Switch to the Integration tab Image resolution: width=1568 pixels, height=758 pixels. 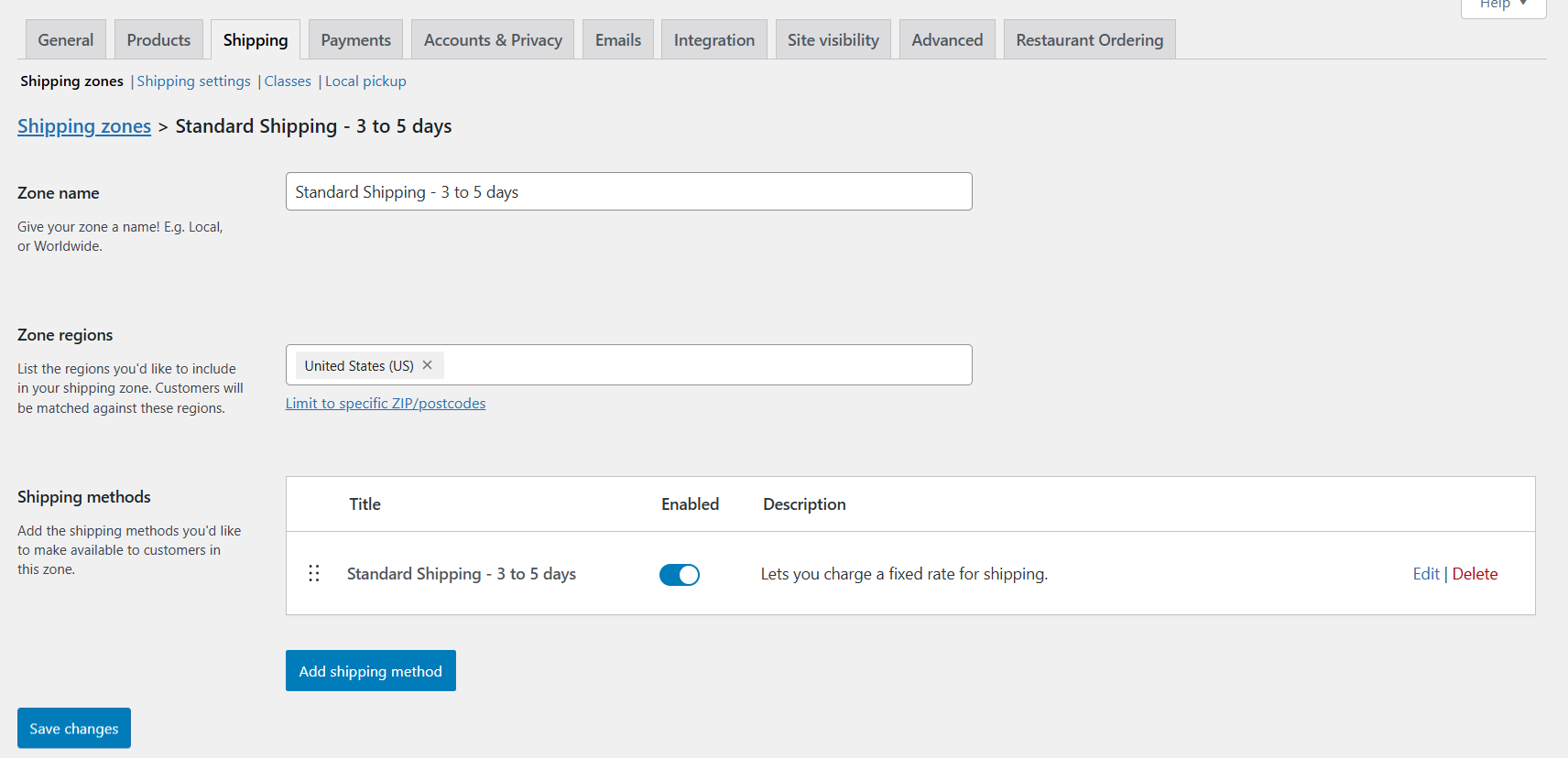[714, 39]
